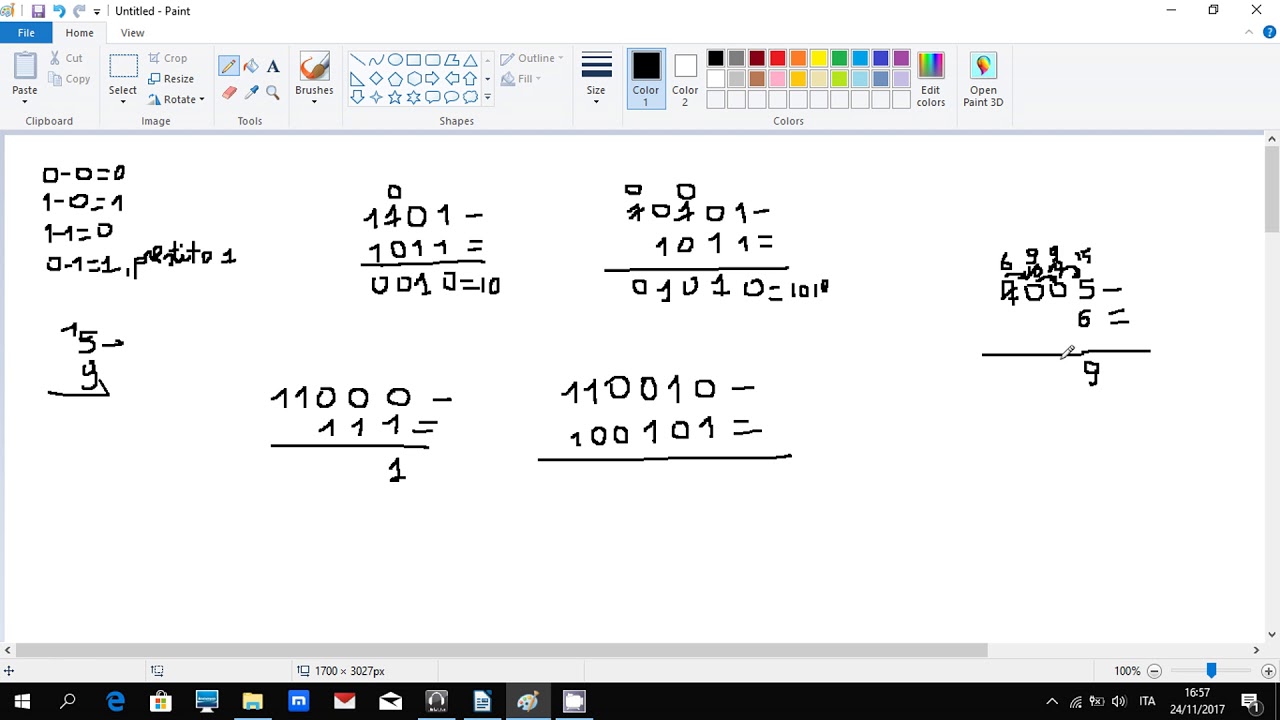The image size is (1280, 720).
Task: Open Microsoft Edge from the taskbar
Action: click(x=115, y=701)
